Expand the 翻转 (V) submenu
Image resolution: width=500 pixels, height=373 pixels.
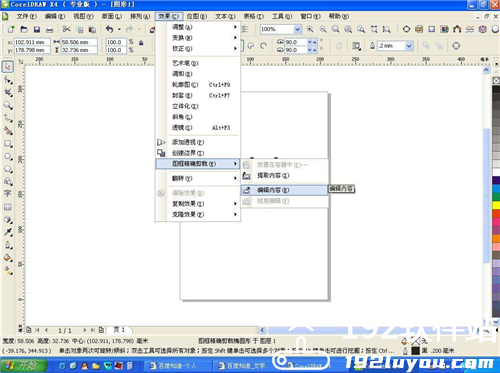(x=198, y=178)
